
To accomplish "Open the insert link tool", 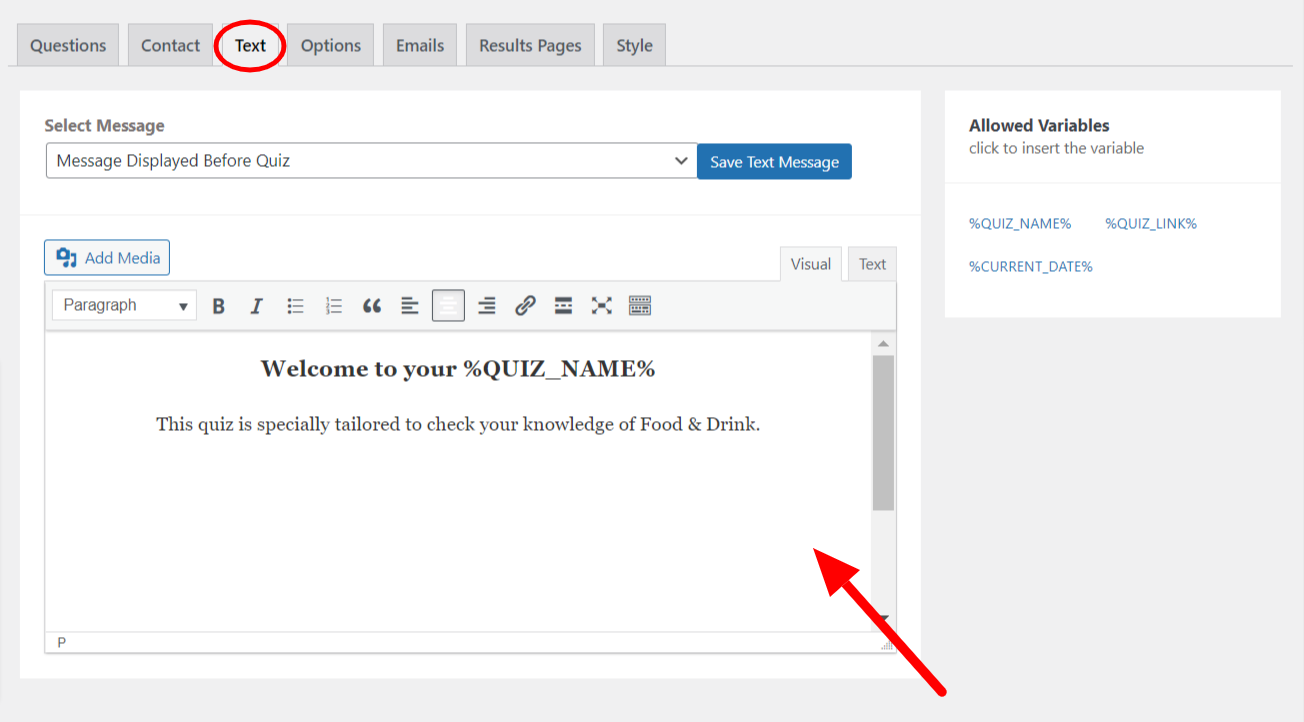I will [524, 305].
